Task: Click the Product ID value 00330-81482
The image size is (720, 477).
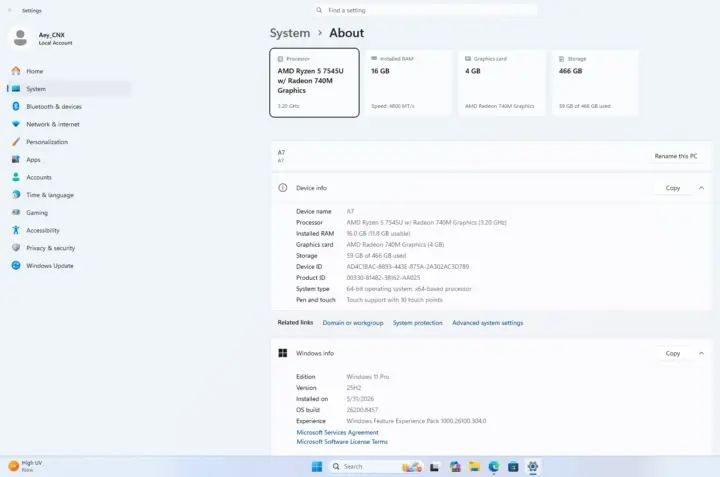Action: (x=383, y=278)
